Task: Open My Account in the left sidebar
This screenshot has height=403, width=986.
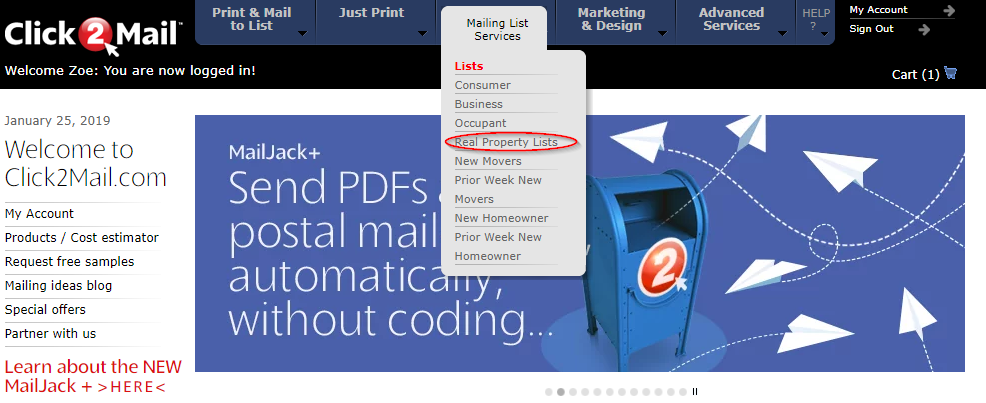Action: click(39, 214)
